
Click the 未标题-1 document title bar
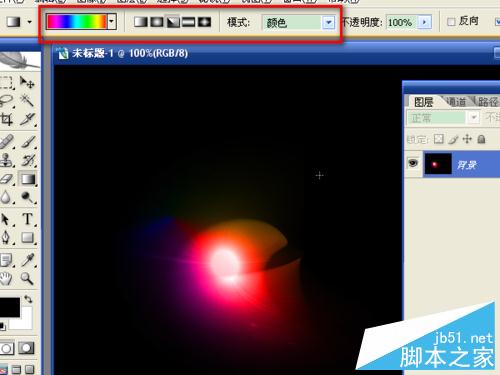(277, 53)
